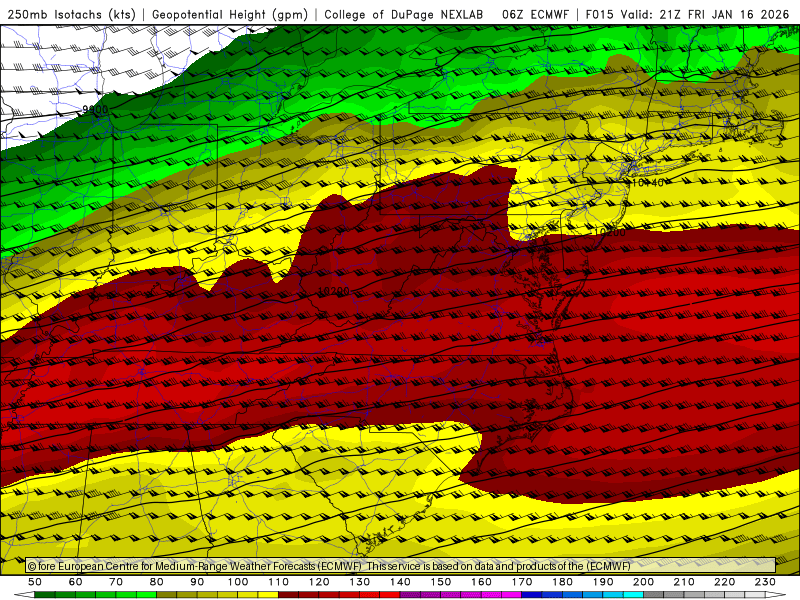The height and width of the screenshot is (600, 800).
Task: Click the 10140 height contour label
Action: [x=648, y=182]
